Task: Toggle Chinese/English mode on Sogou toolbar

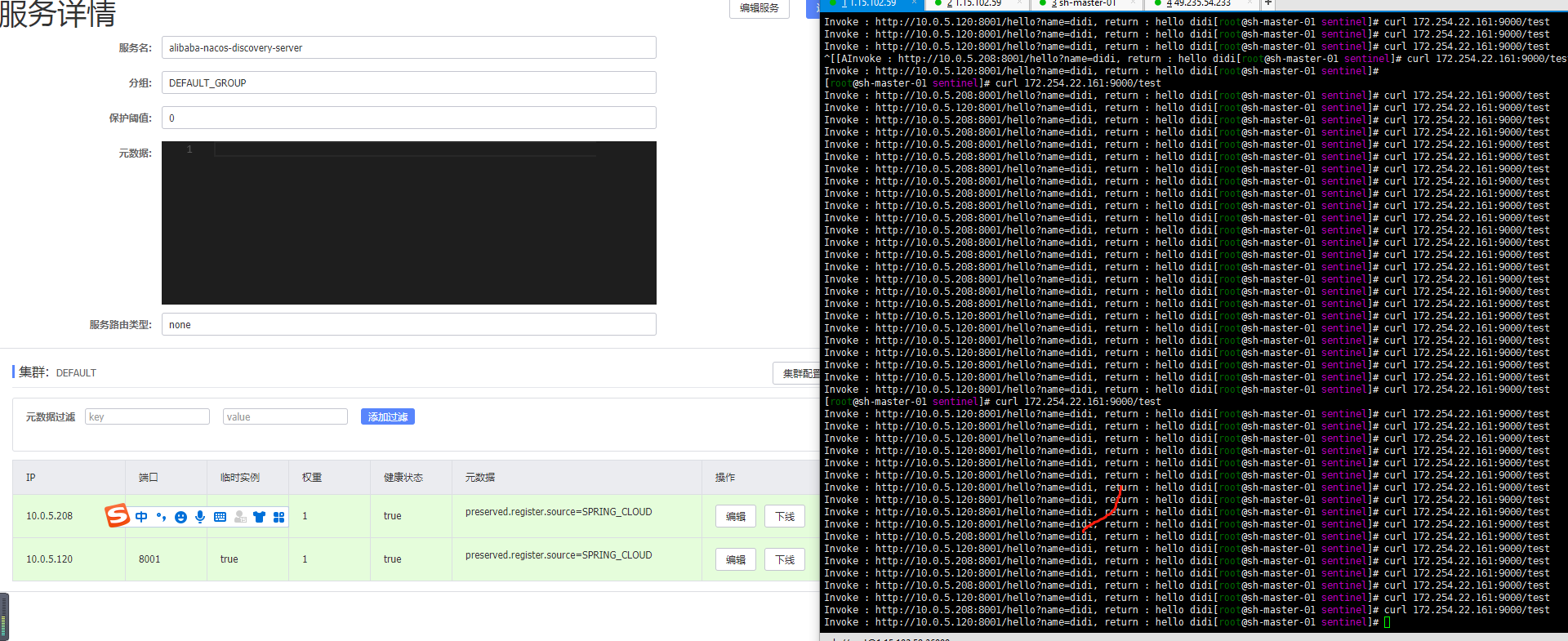Action: coord(141,517)
